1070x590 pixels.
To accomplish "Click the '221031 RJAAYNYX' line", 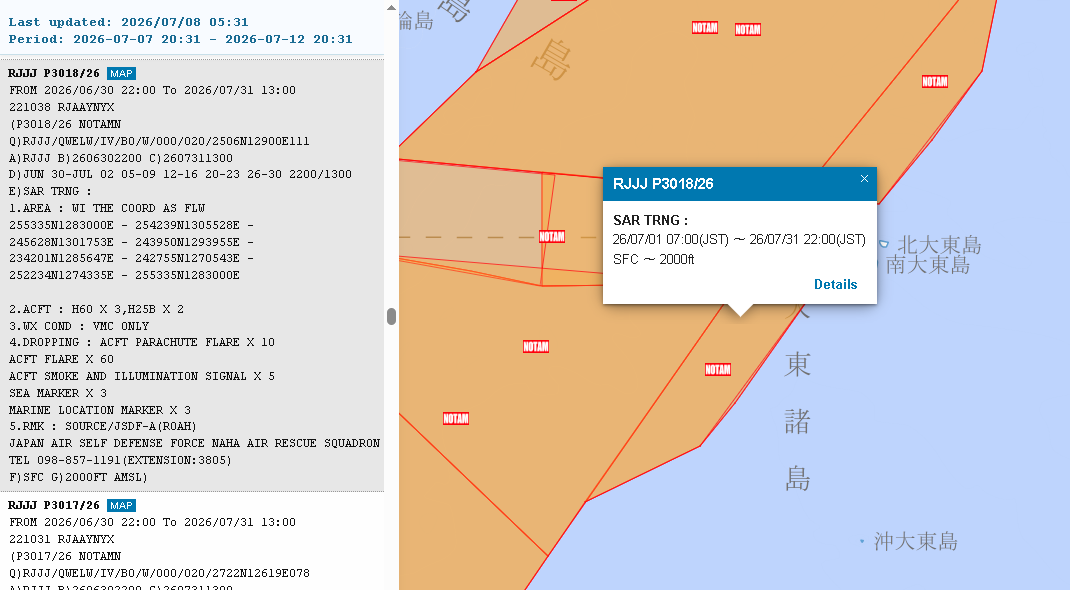I will (61, 539).
